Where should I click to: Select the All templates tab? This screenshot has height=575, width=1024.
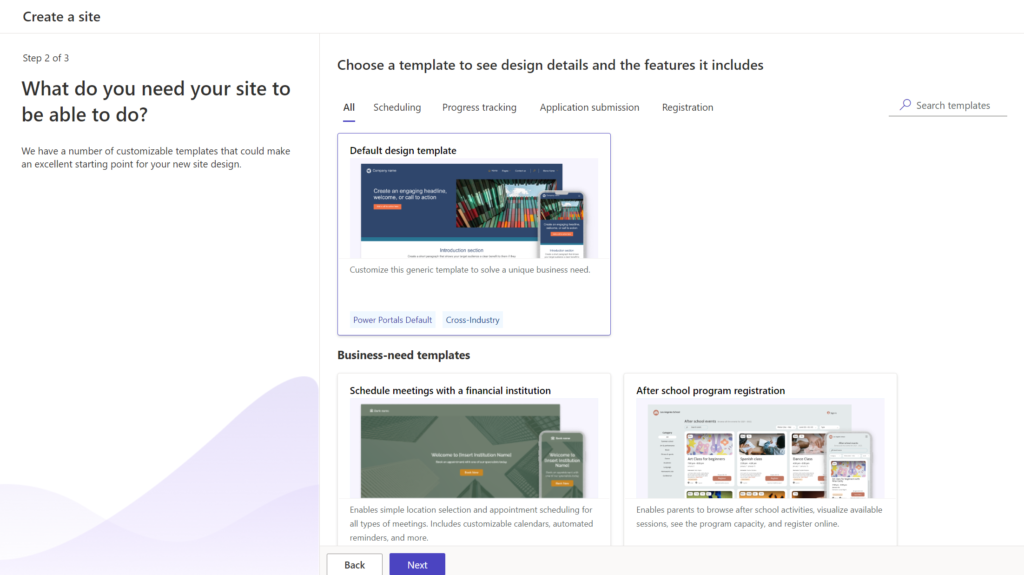[349, 107]
